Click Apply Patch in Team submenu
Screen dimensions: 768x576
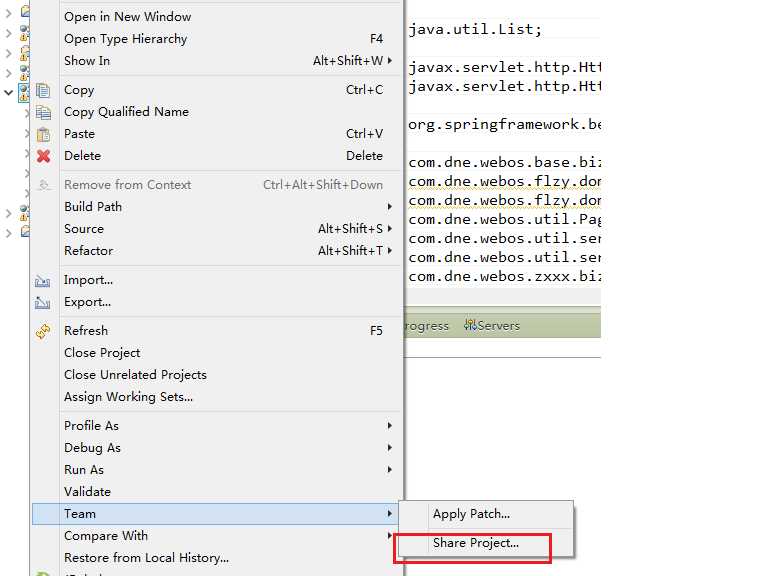click(x=471, y=514)
